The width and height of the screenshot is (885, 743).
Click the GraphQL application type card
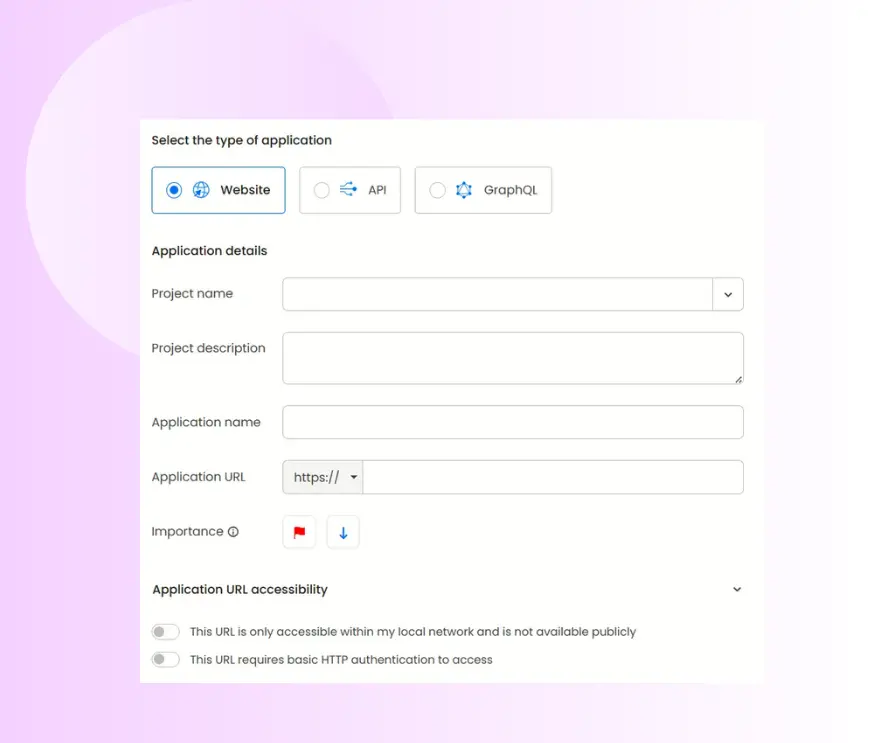point(483,190)
